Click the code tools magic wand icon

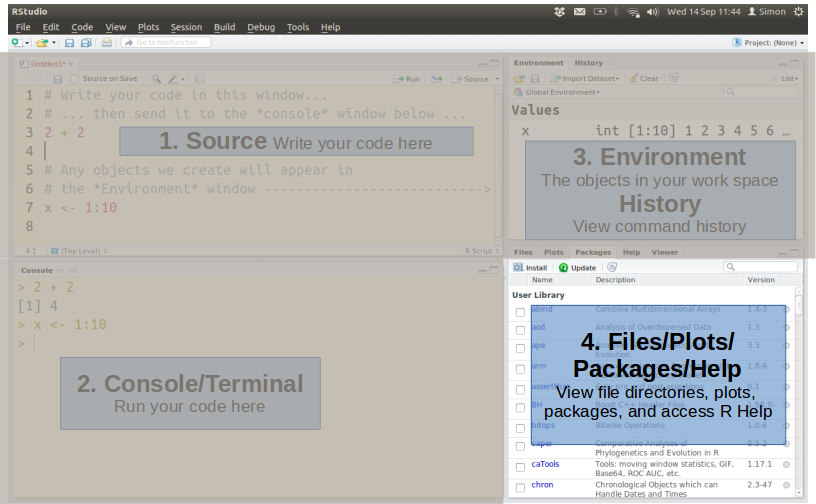(173, 79)
